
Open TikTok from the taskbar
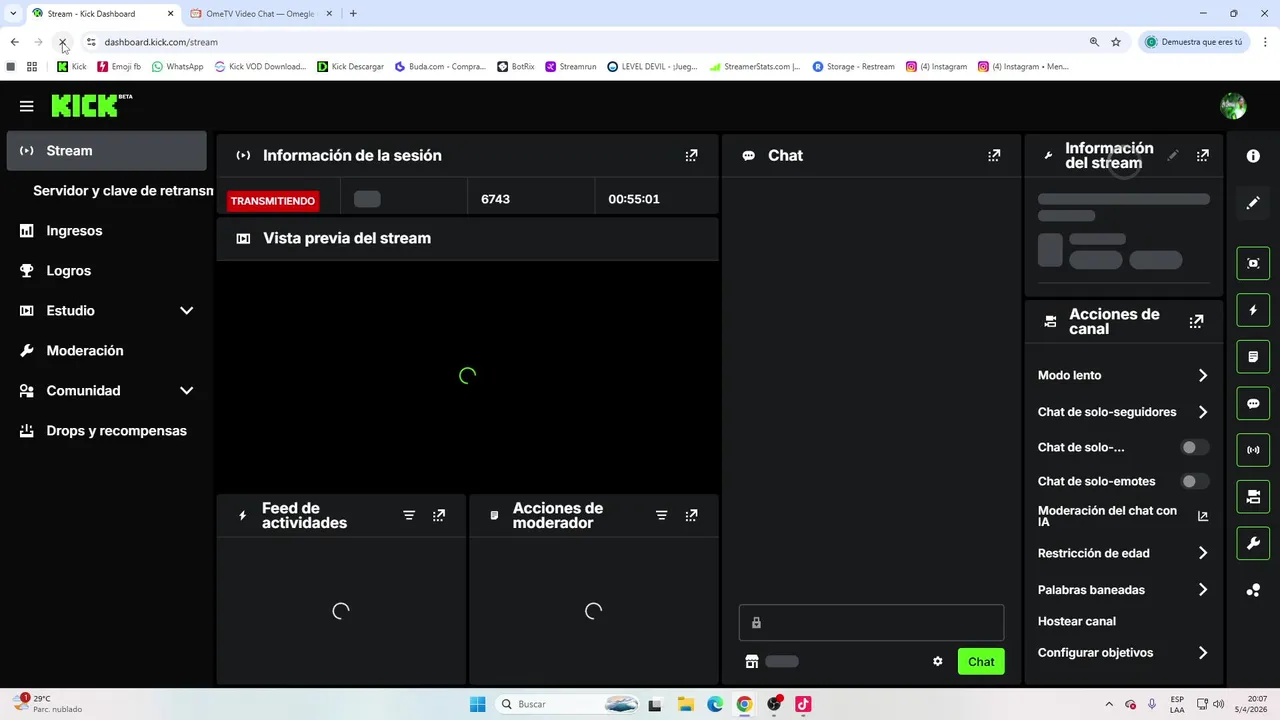pyautogui.click(x=803, y=704)
